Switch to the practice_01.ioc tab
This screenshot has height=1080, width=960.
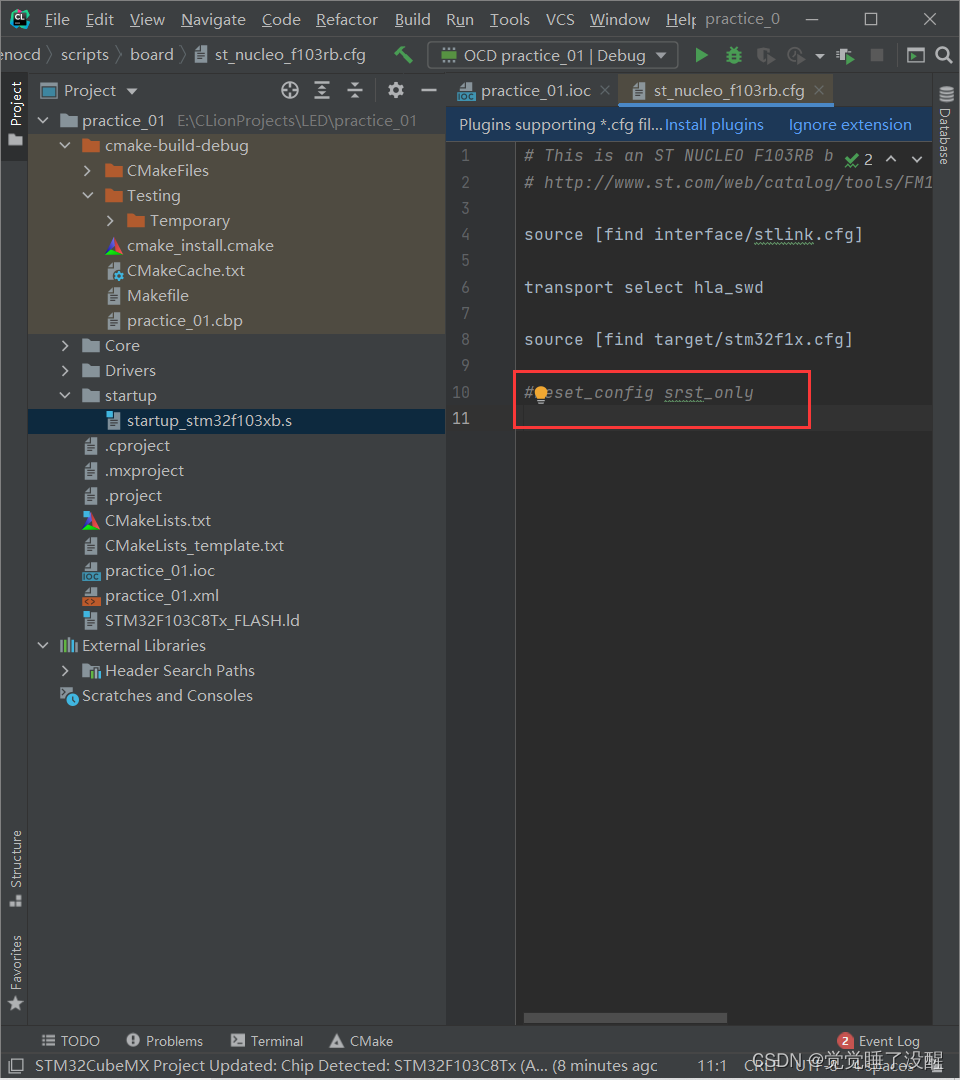pyautogui.click(x=535, y=91)
